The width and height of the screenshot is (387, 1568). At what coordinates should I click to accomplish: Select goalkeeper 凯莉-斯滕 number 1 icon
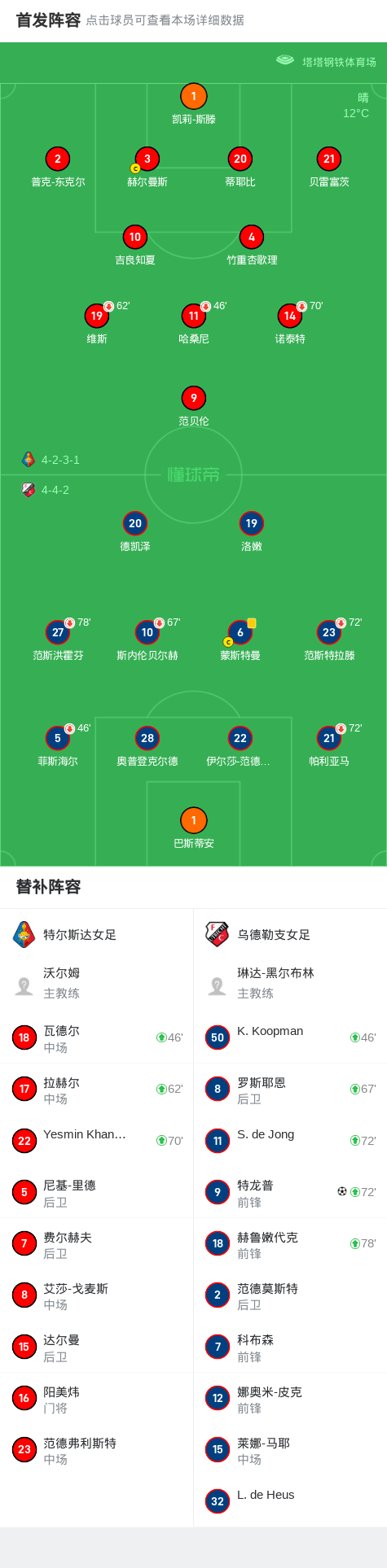pyautogui.click(x=193, y=96)
